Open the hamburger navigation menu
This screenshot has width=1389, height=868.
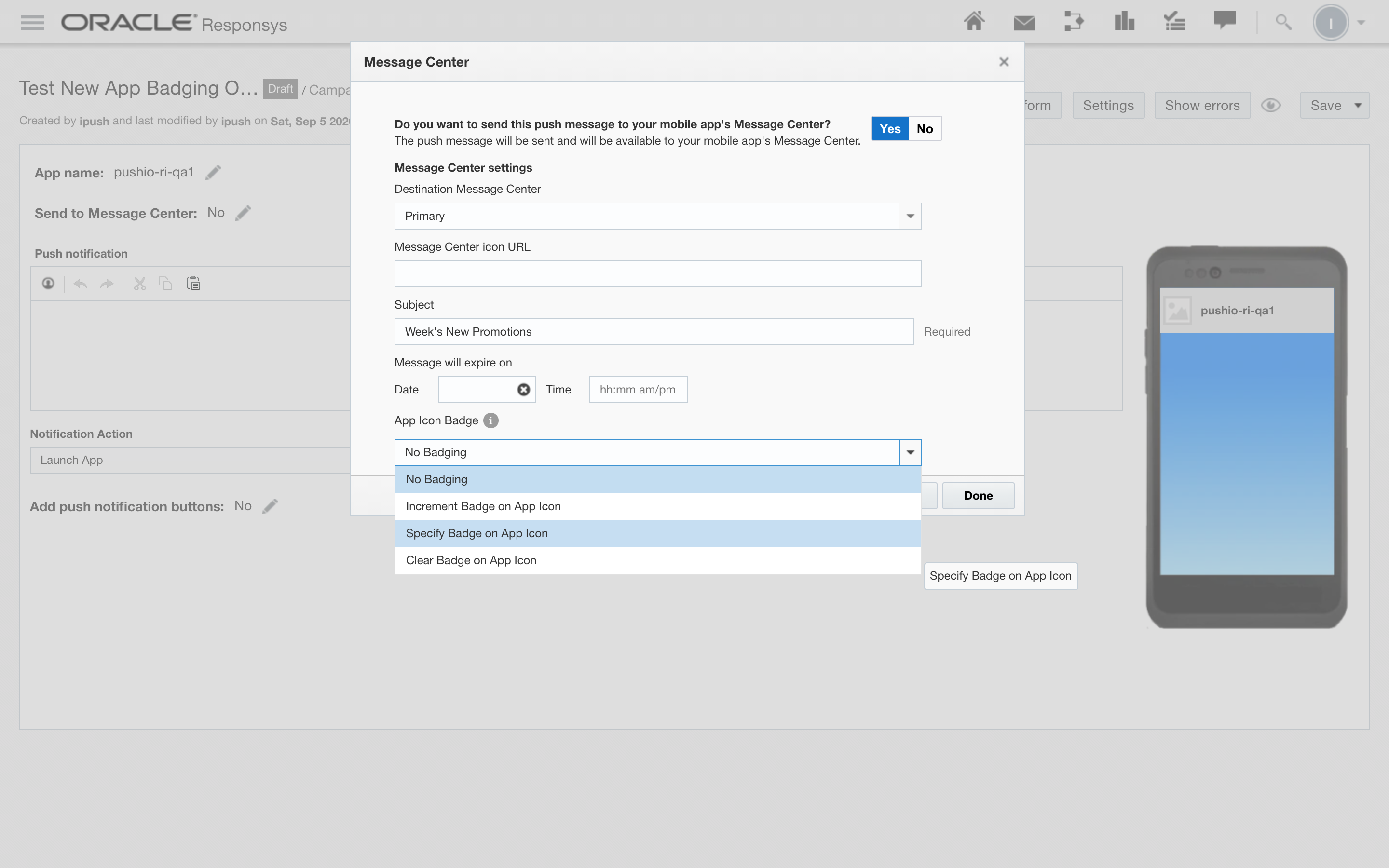tap(32, 22)
